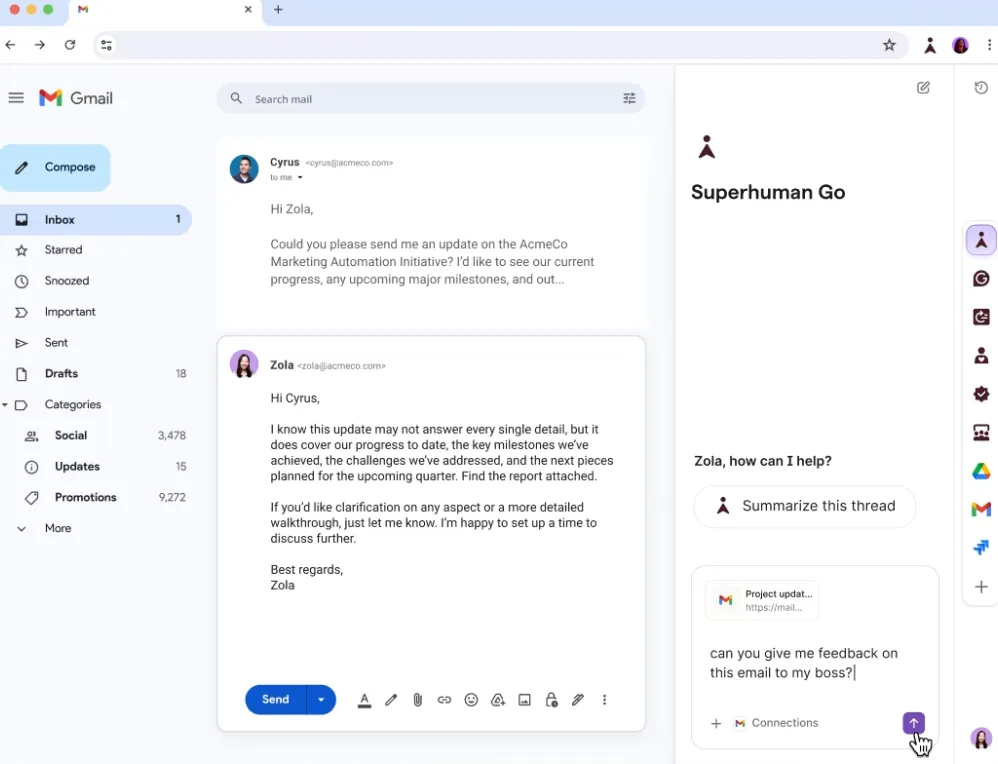This screenshot has width=998, height=764.
Task: Insert files using Drive icon
Action: pyautogui.click(x=498, y=700)
